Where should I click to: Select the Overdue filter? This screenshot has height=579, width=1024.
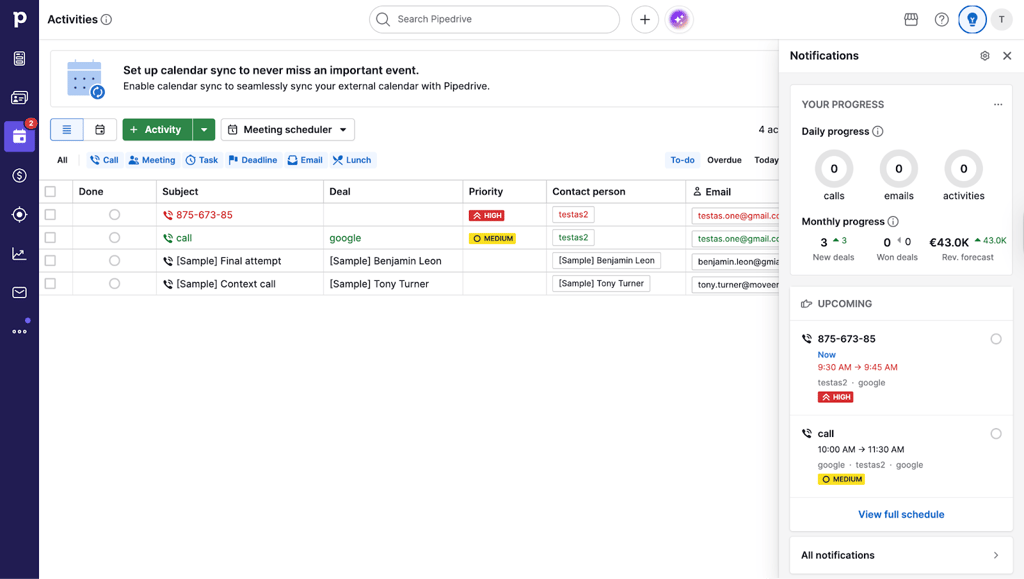pos(724,160)
